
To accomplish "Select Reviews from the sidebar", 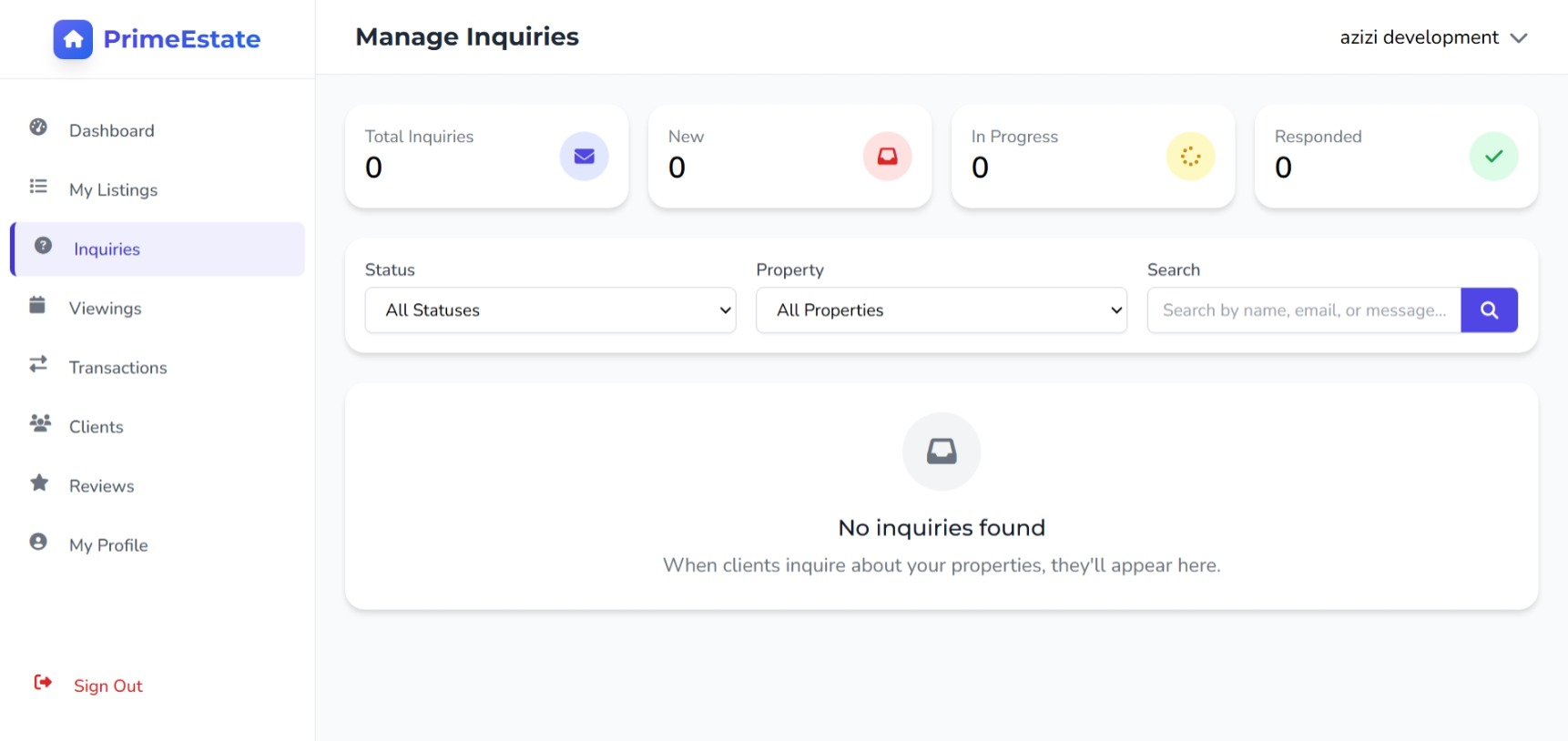I will pyautogui.click(x=101, y=486).
